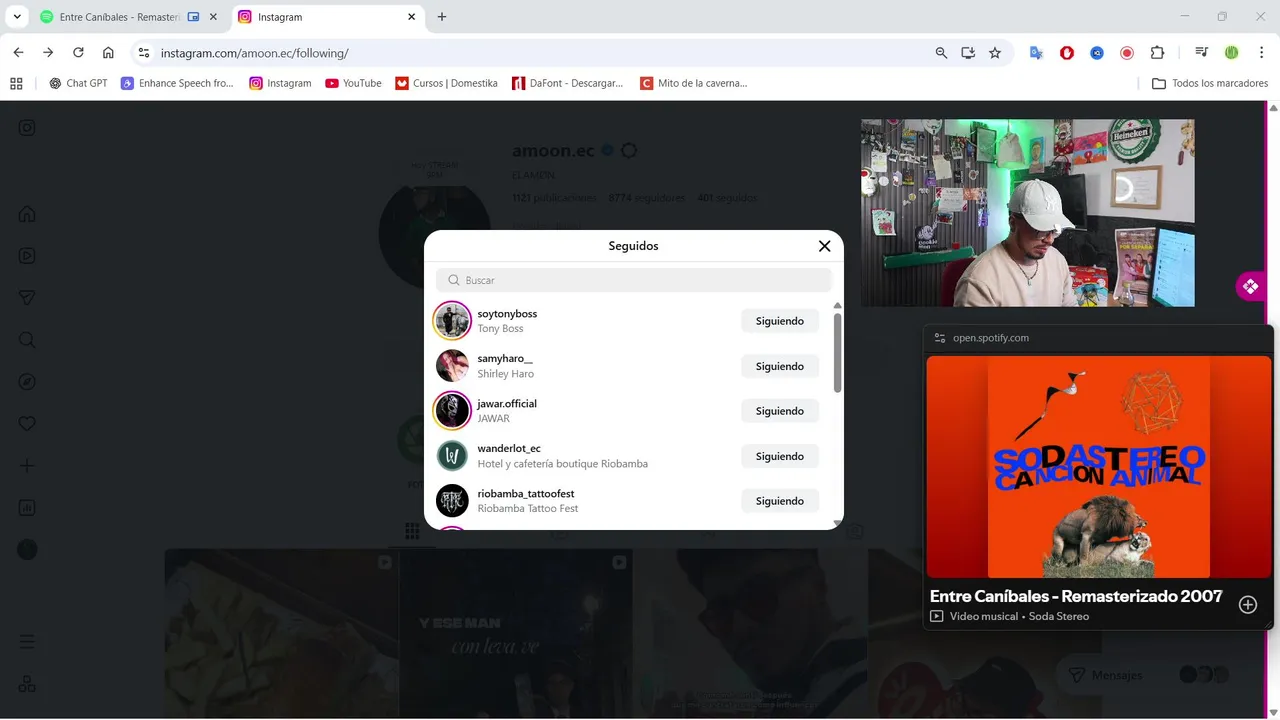Click Siguiendo button for soytonyboss

[780, 321]
